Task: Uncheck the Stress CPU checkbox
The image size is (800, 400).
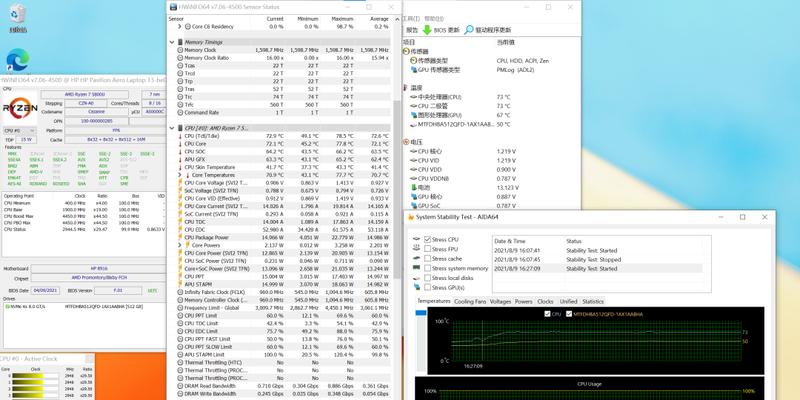Action: 428,239
